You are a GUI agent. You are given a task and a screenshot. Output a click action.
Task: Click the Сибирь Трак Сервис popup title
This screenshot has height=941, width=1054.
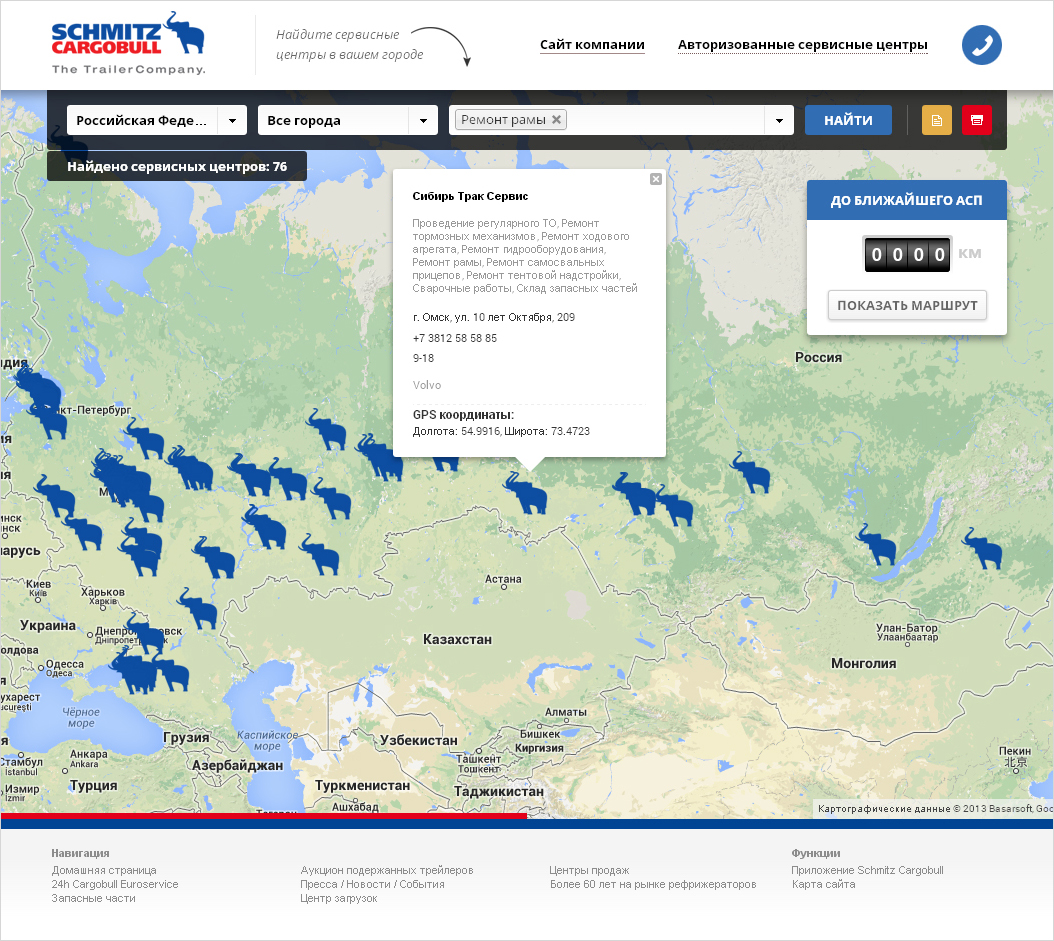(471, 196)
